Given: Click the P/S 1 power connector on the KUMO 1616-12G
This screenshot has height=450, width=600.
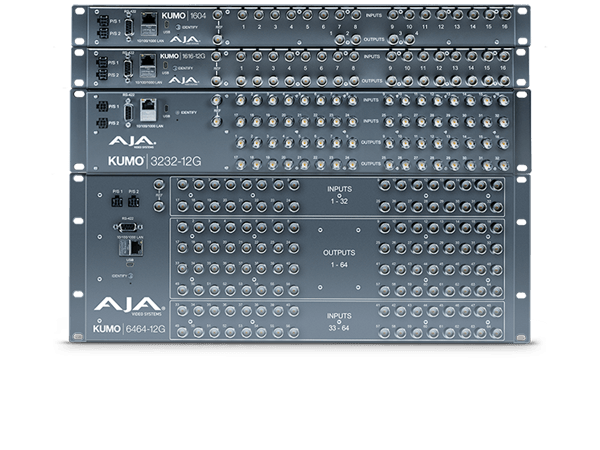Looking at the screenshot, I should pyautogui.click(x=102, y=62).
